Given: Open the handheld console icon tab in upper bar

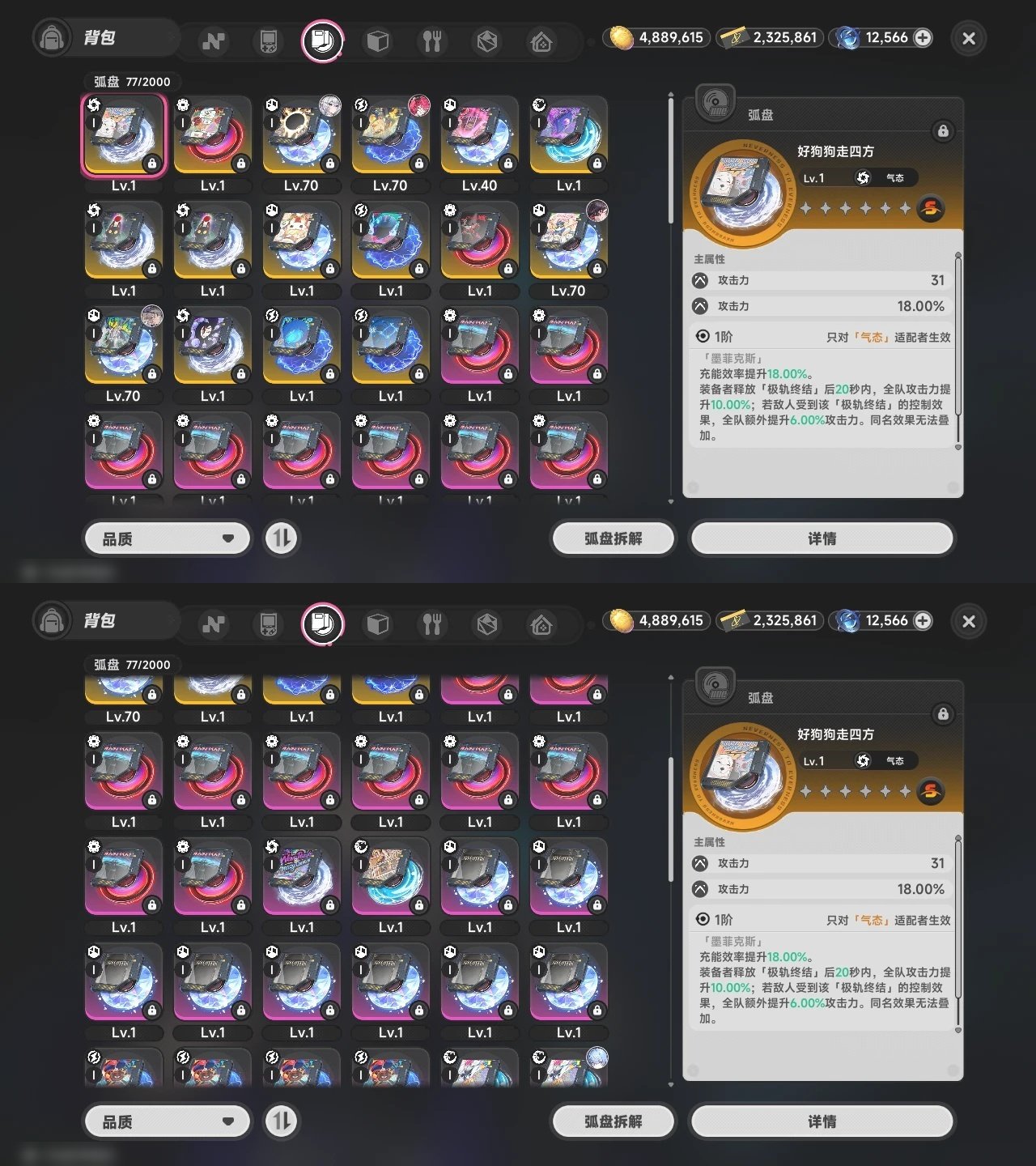Looking at the screenshot, I should pyautogui.click(x=268, y=40).
